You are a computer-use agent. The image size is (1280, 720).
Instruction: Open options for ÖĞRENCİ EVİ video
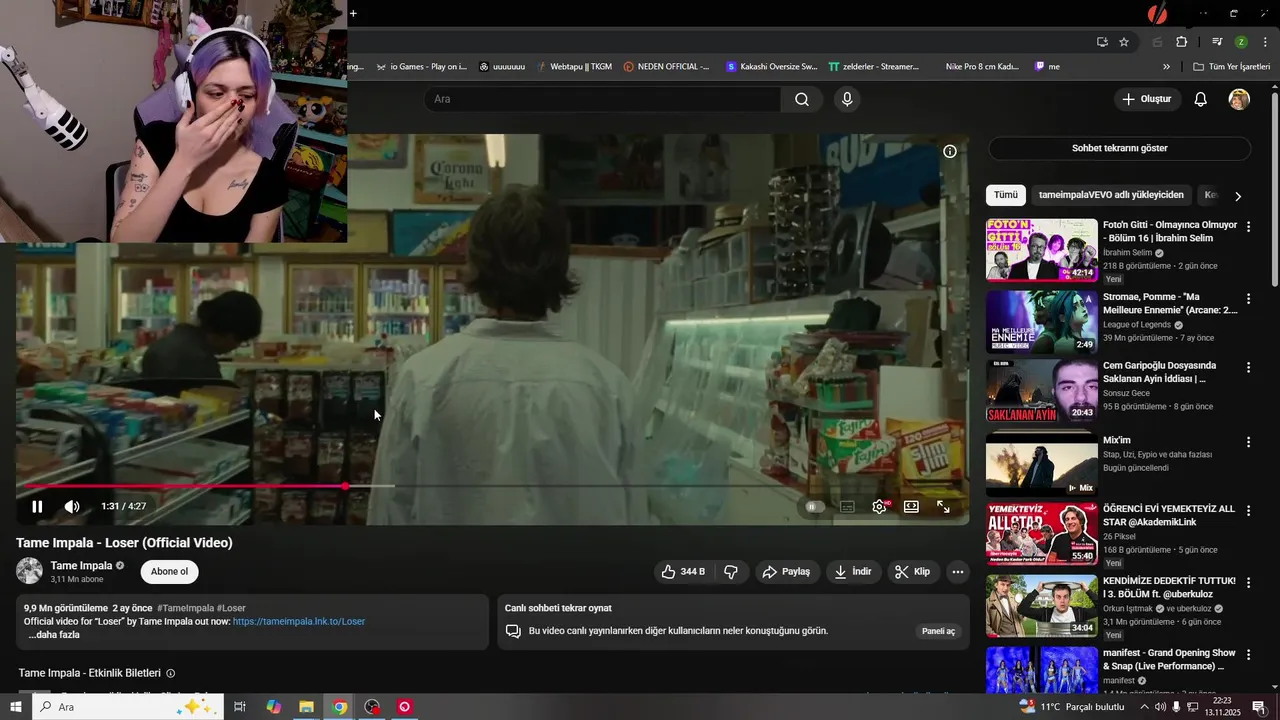click(x=1248, y=510)
